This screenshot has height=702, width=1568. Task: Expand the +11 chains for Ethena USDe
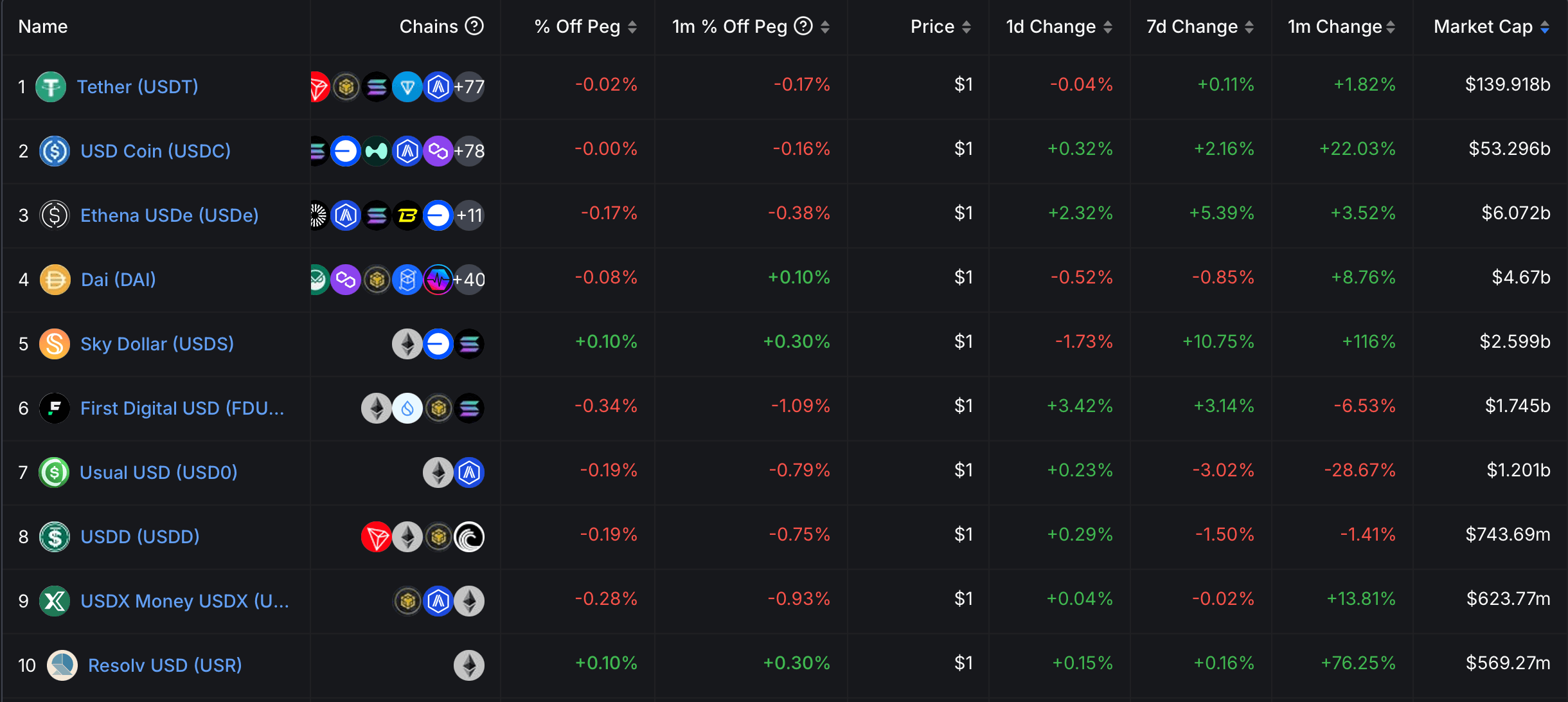(468, 215)
